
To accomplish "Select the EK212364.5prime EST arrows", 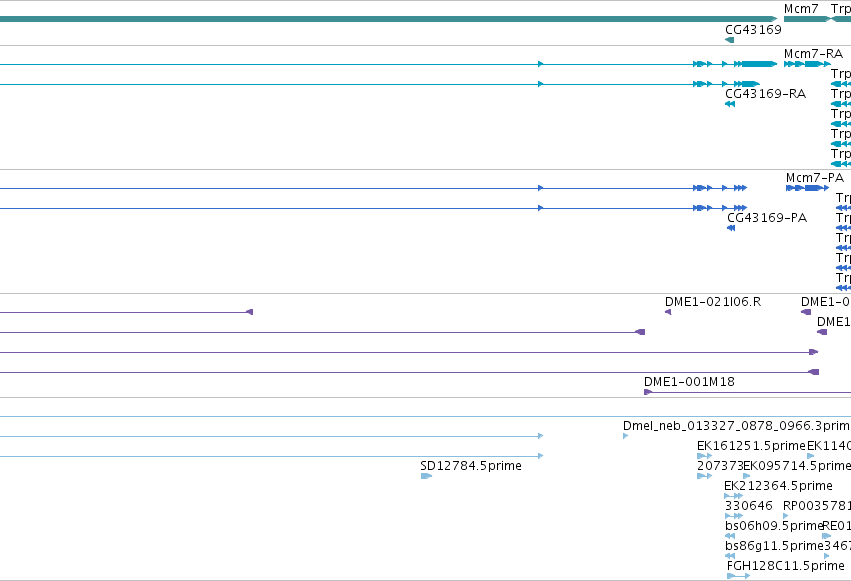I will point(734,496).
